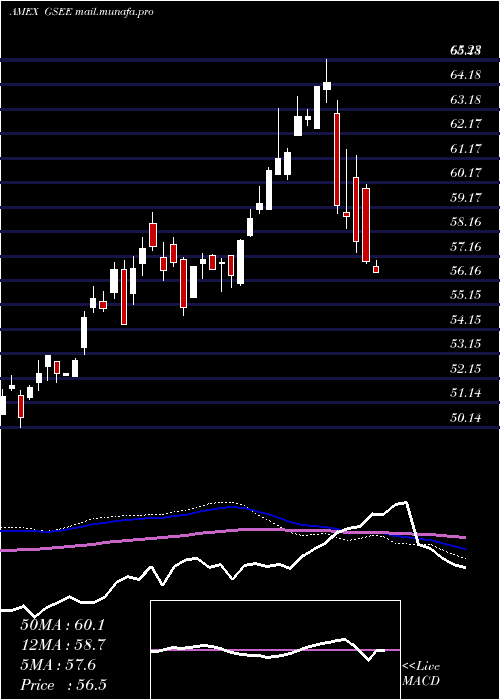Click the 57.16 price axis label
Image resolution: width=500 pixels, height=700 pixels.
466,246
